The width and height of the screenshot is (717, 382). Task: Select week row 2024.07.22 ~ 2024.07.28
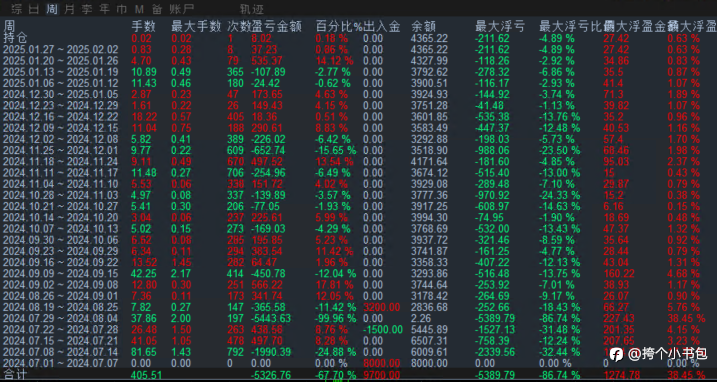60,329
